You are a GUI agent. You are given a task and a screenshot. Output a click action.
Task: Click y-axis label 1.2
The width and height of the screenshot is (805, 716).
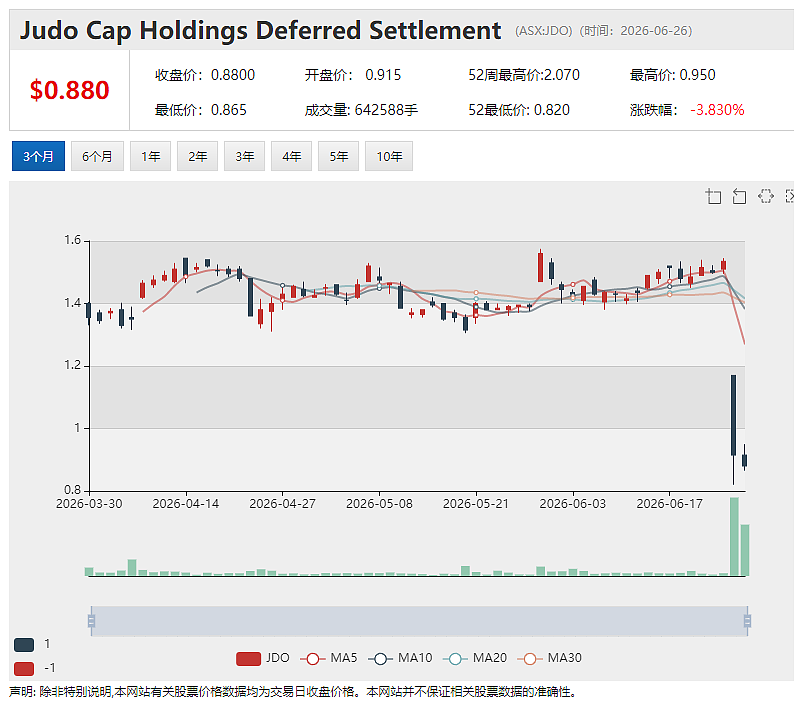[73, 365]
